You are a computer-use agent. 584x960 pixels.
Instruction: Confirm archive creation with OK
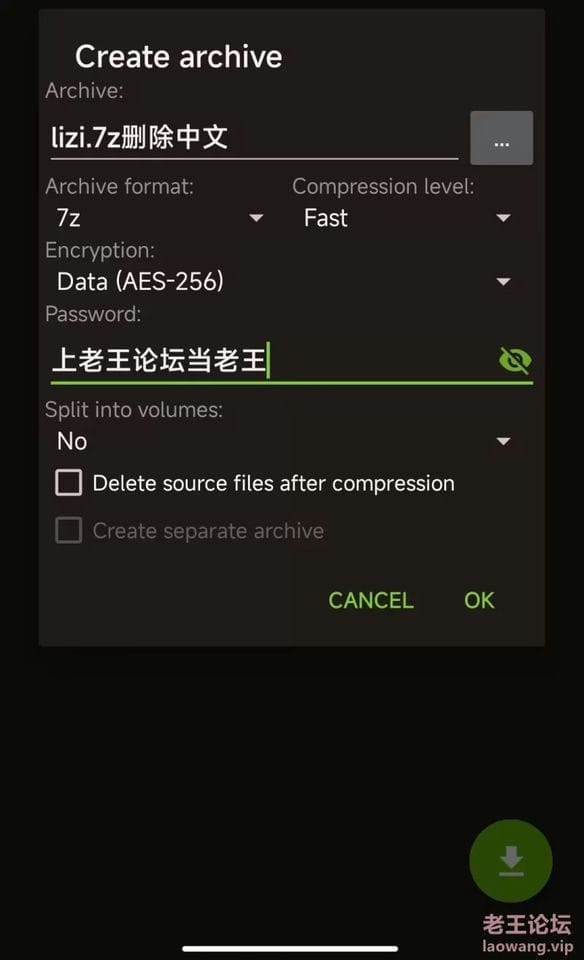pyautogui.click(x=479, y=600)
